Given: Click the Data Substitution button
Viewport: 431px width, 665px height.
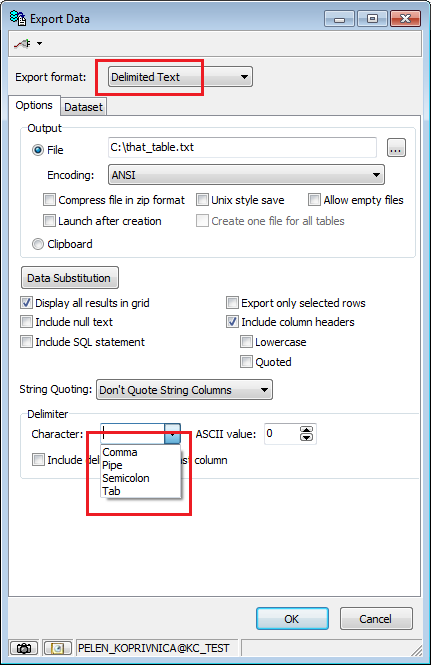Looking at the screenshot, I should pos(70,278).
